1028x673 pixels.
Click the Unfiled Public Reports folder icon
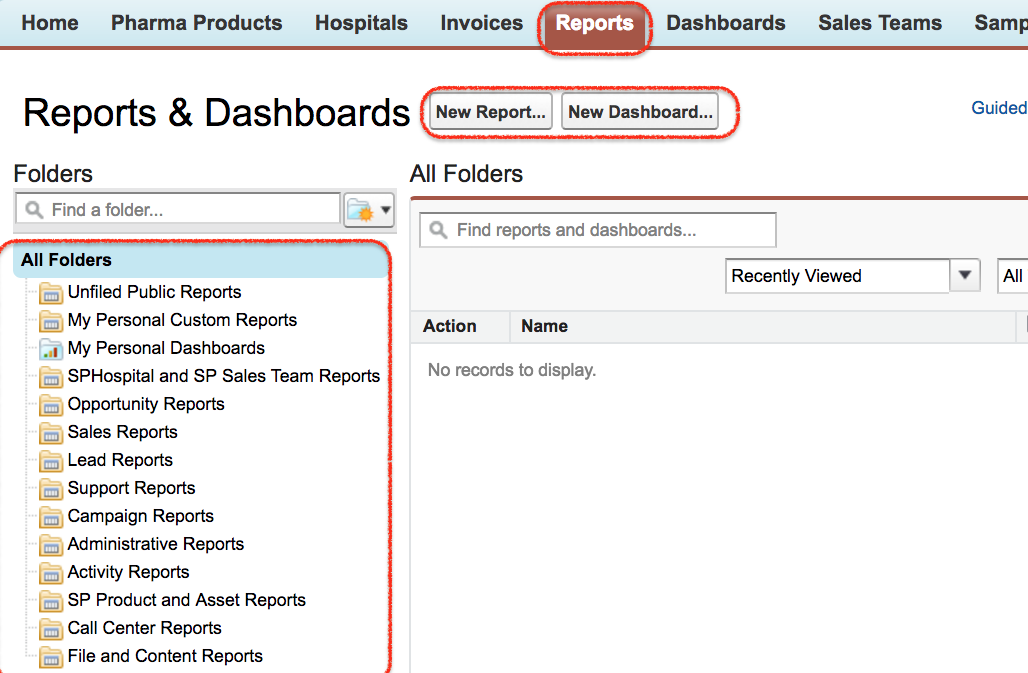coord(50,293)
